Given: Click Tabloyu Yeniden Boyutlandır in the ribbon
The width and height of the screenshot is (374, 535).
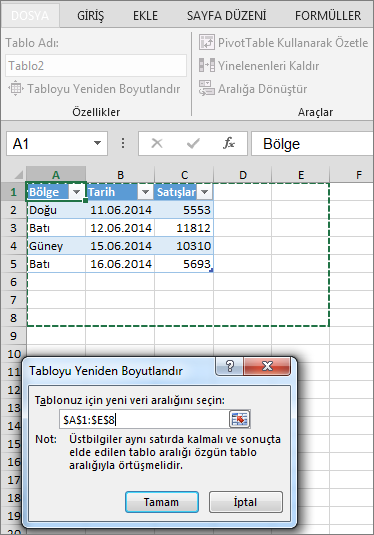Looking at the screenshot, I should tap(94, 89).
